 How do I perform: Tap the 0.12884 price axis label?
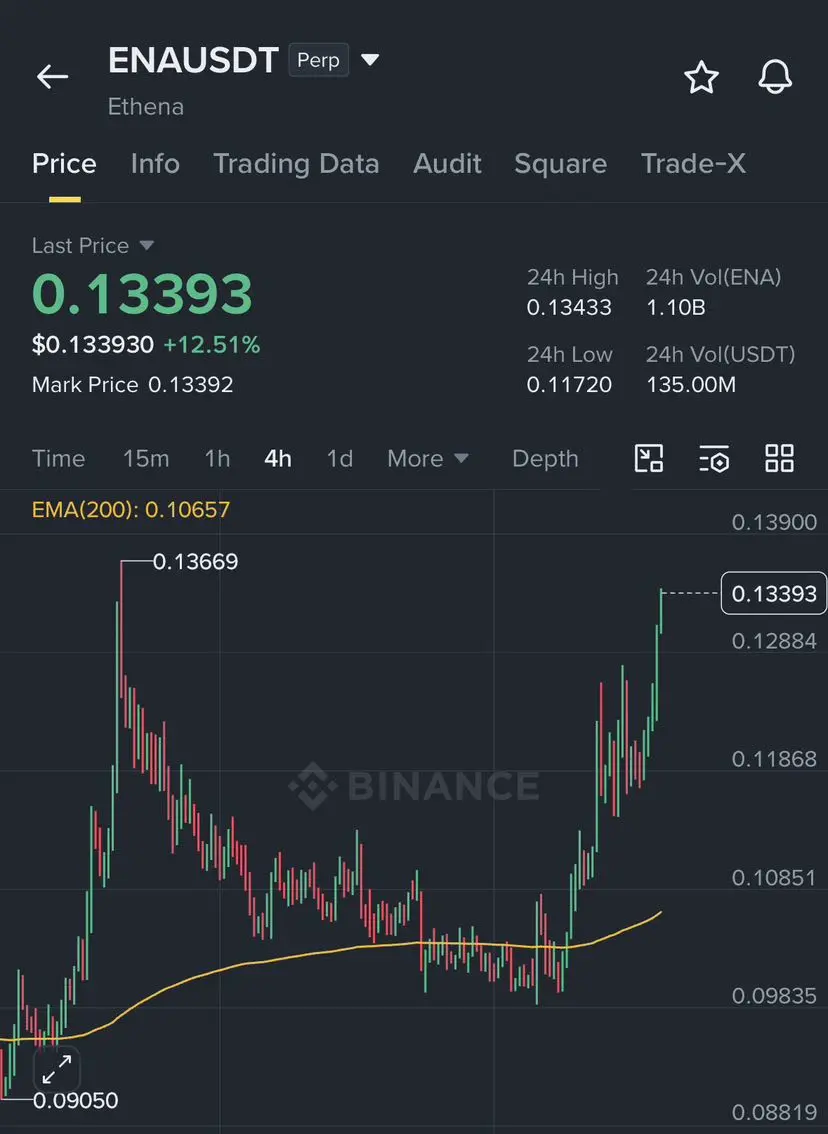(x=774, y=641)
